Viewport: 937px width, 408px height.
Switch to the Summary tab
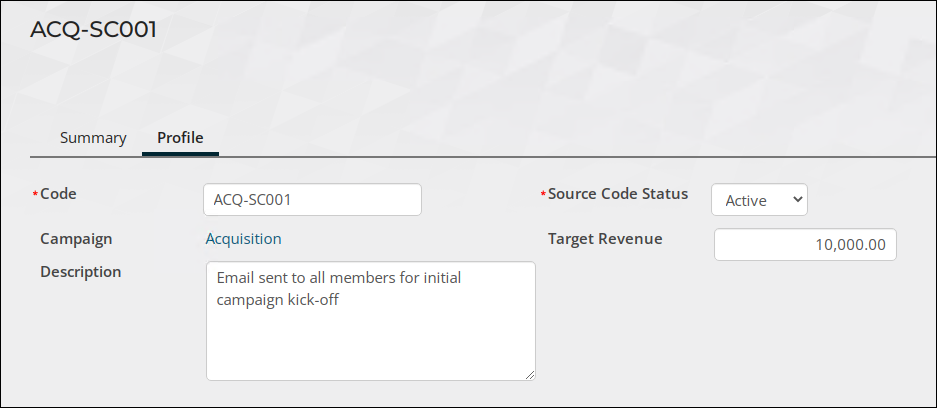pyautogui.click(x=93, y=138)
